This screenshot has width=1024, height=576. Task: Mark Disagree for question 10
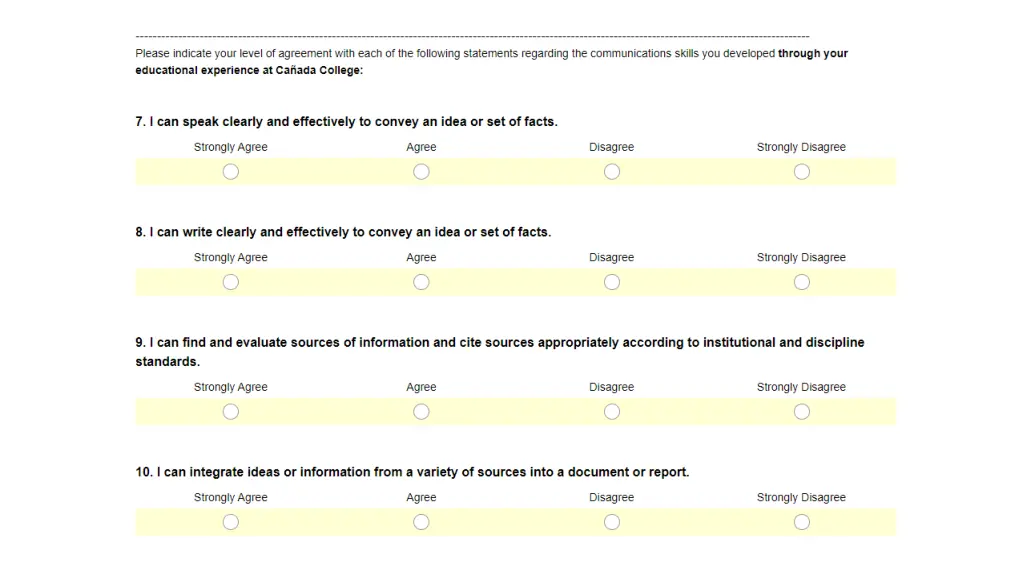(612, 522)
